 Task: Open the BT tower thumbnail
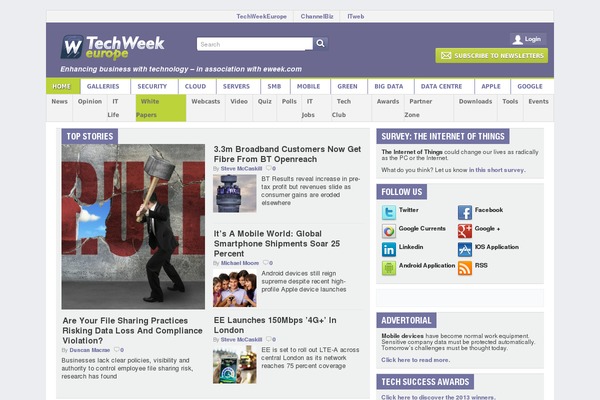[x=235, y=193]
